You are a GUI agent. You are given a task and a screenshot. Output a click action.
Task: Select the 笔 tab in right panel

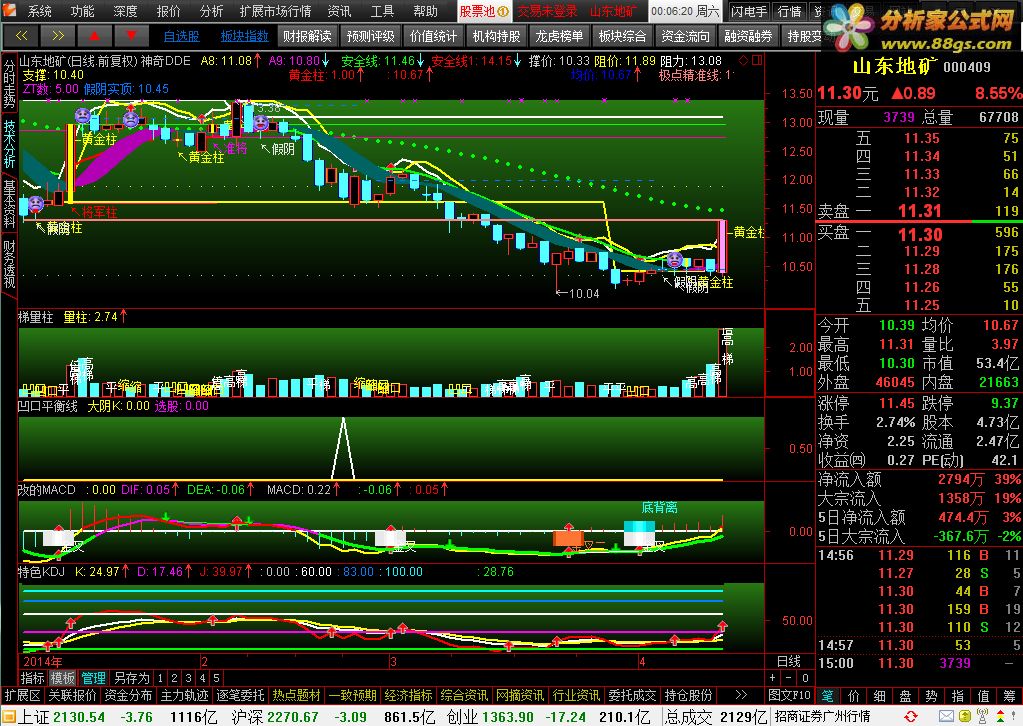(828, 696)
